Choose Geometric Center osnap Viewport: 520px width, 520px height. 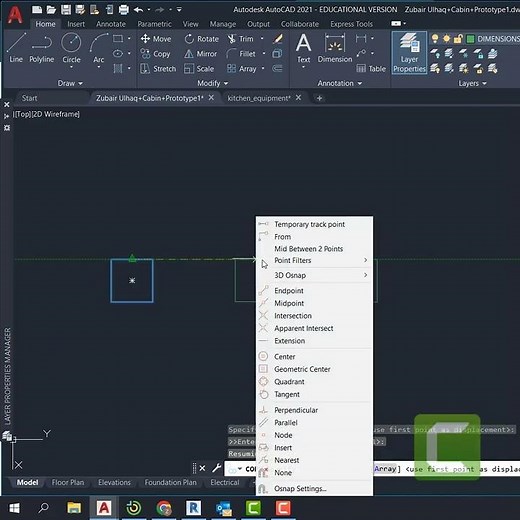[x=314, y=369]
